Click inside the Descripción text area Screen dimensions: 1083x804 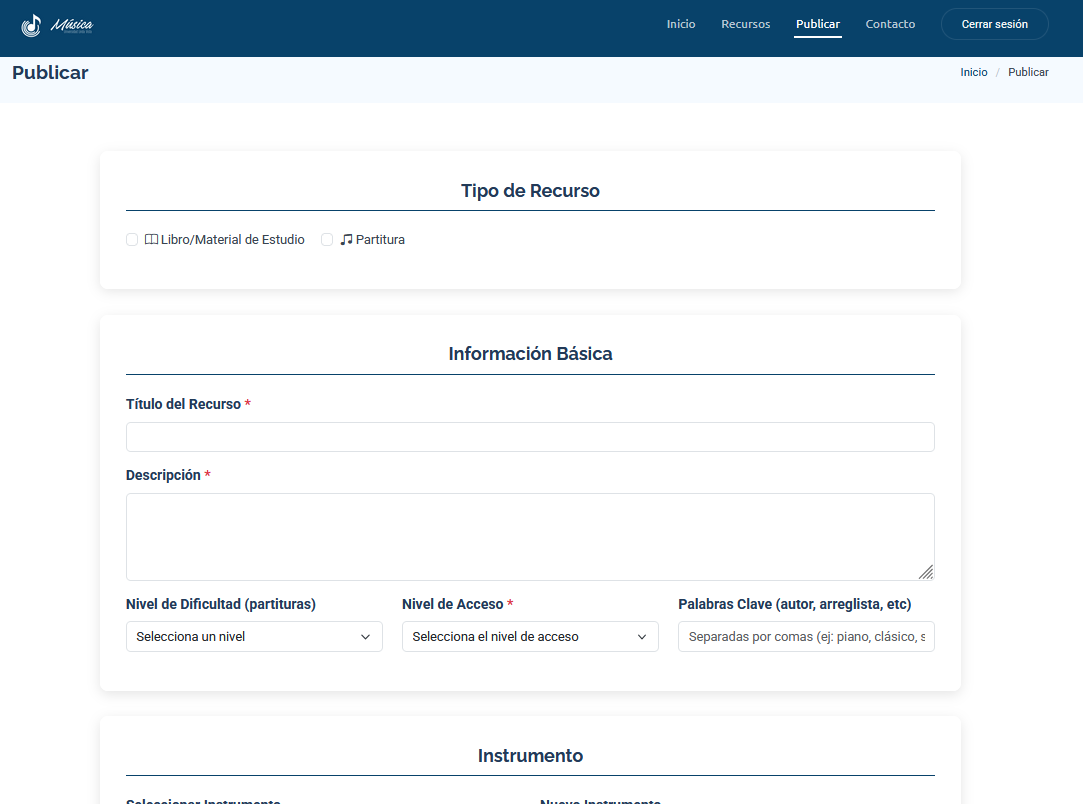tap(530, 537)
